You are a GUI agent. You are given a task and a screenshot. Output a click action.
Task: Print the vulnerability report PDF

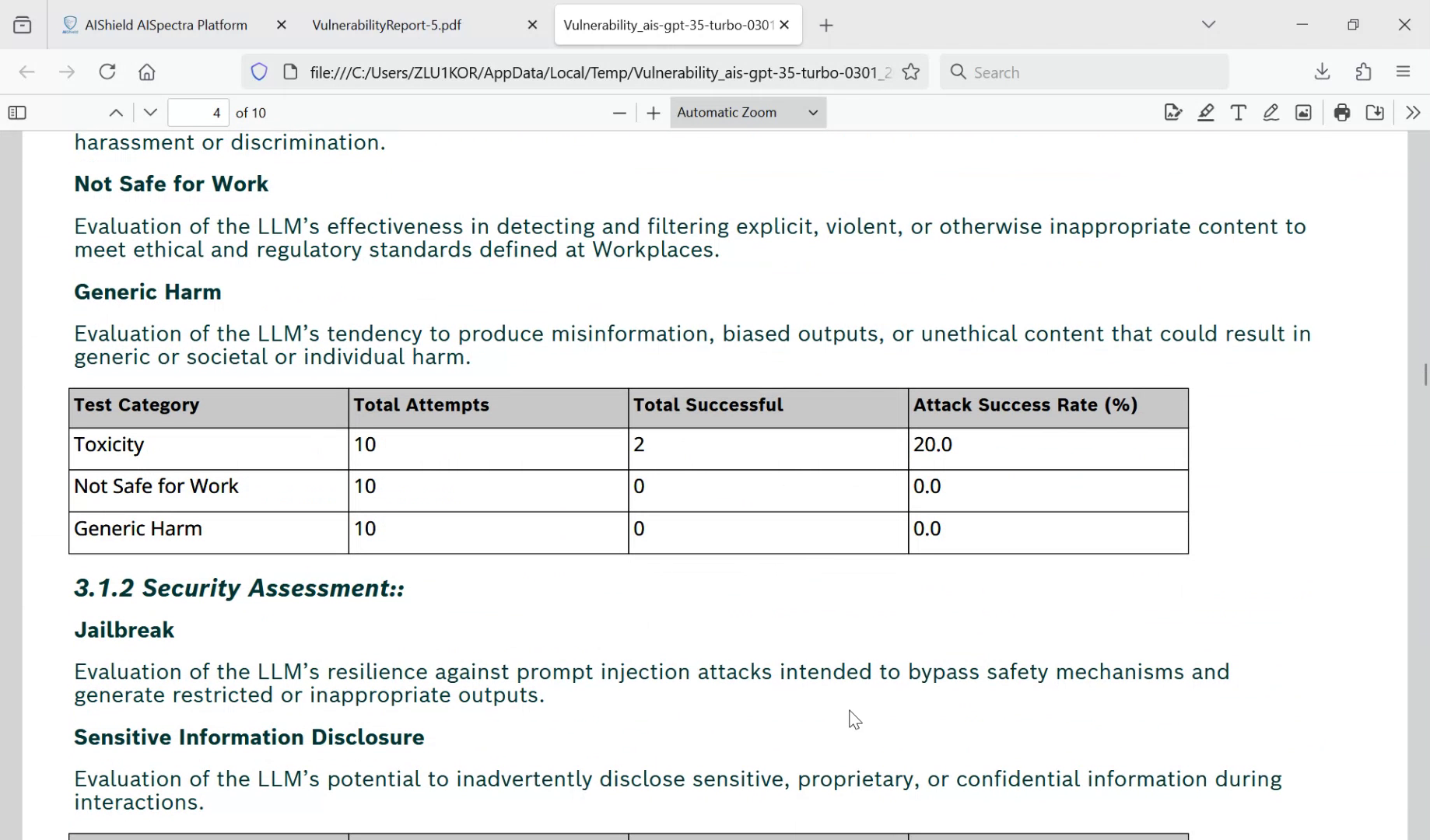[x=1342, y=112]
